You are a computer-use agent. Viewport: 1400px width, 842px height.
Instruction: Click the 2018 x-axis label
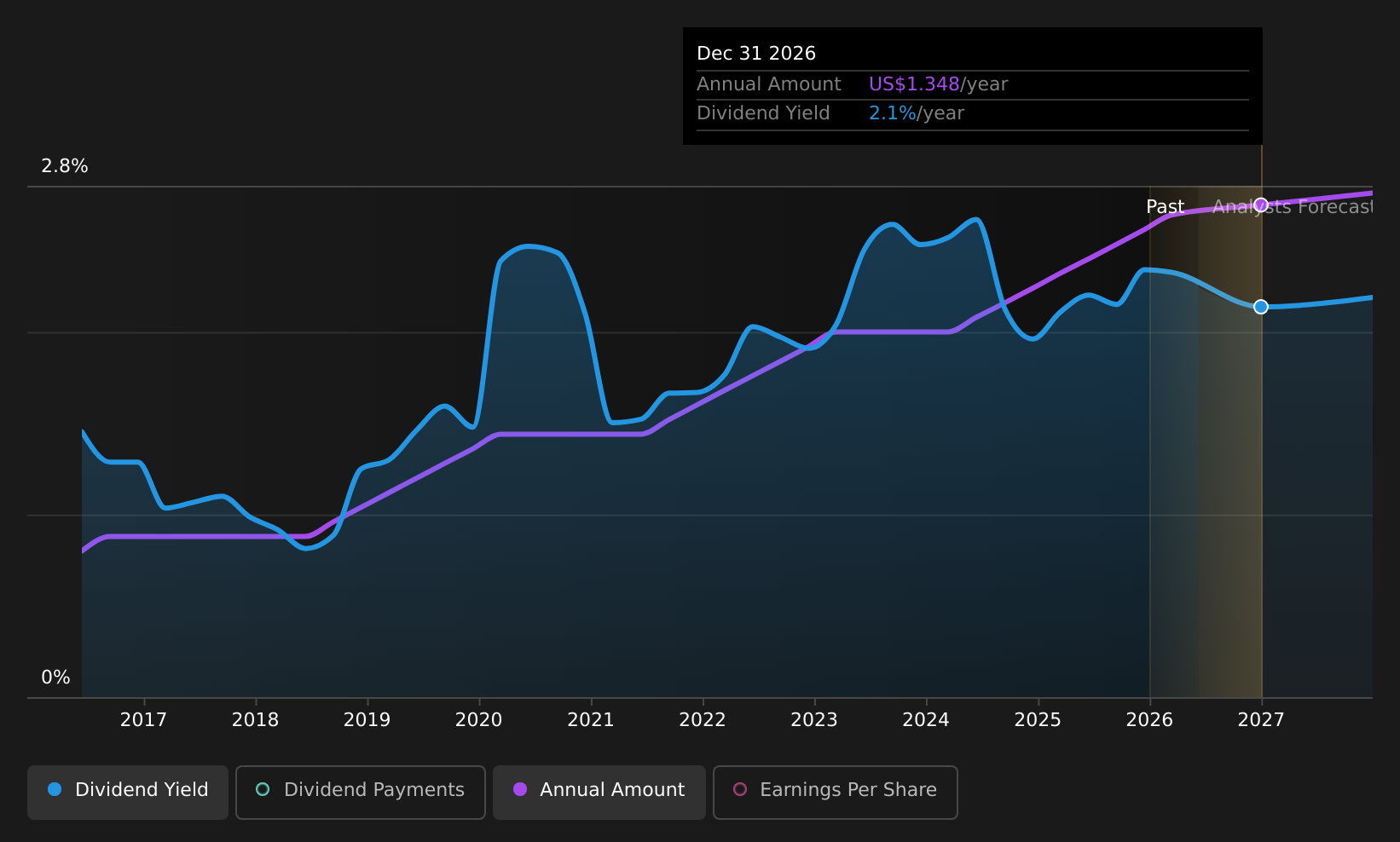tap(255, 720)
